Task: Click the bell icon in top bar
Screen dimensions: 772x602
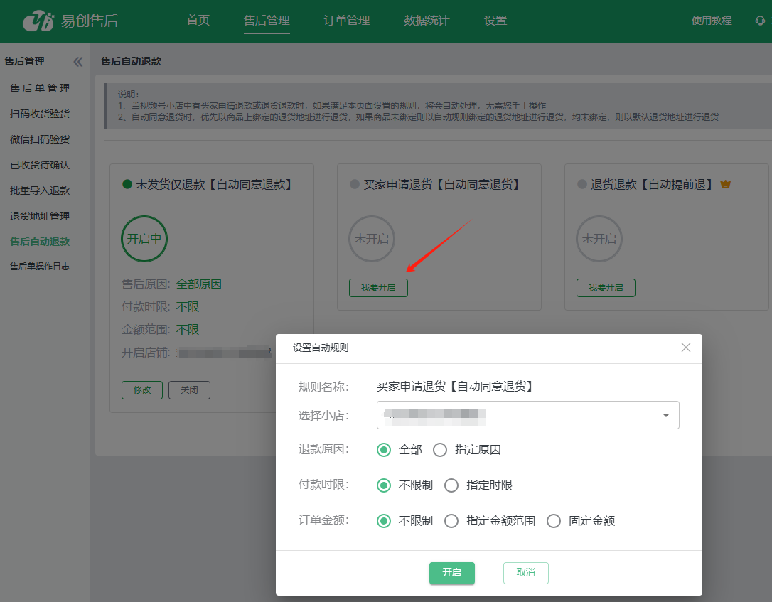Action: point(760,21)
